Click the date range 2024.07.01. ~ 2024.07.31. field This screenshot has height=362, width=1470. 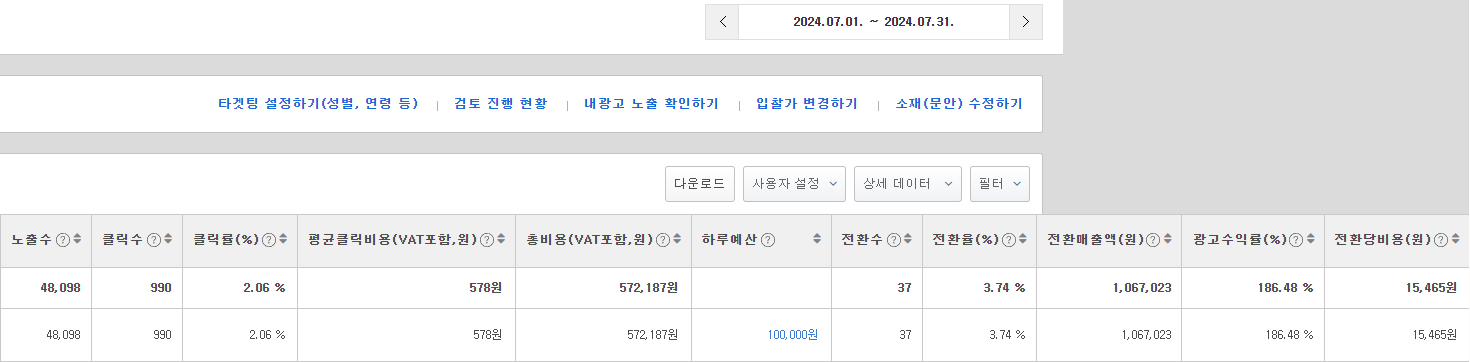[x=874, y=21]
